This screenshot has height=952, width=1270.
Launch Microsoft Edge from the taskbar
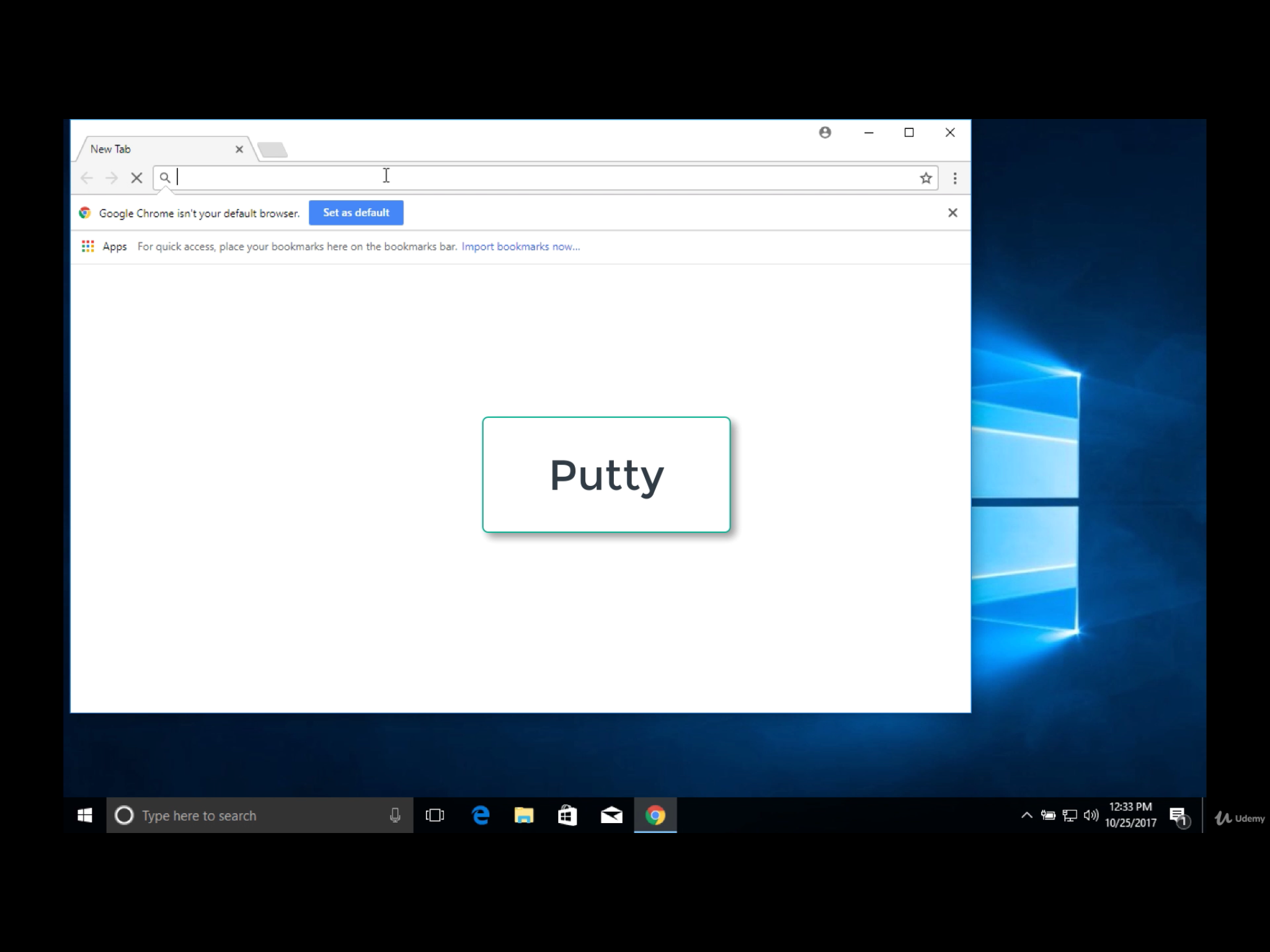pyautogui.click(x=481, y=816)
